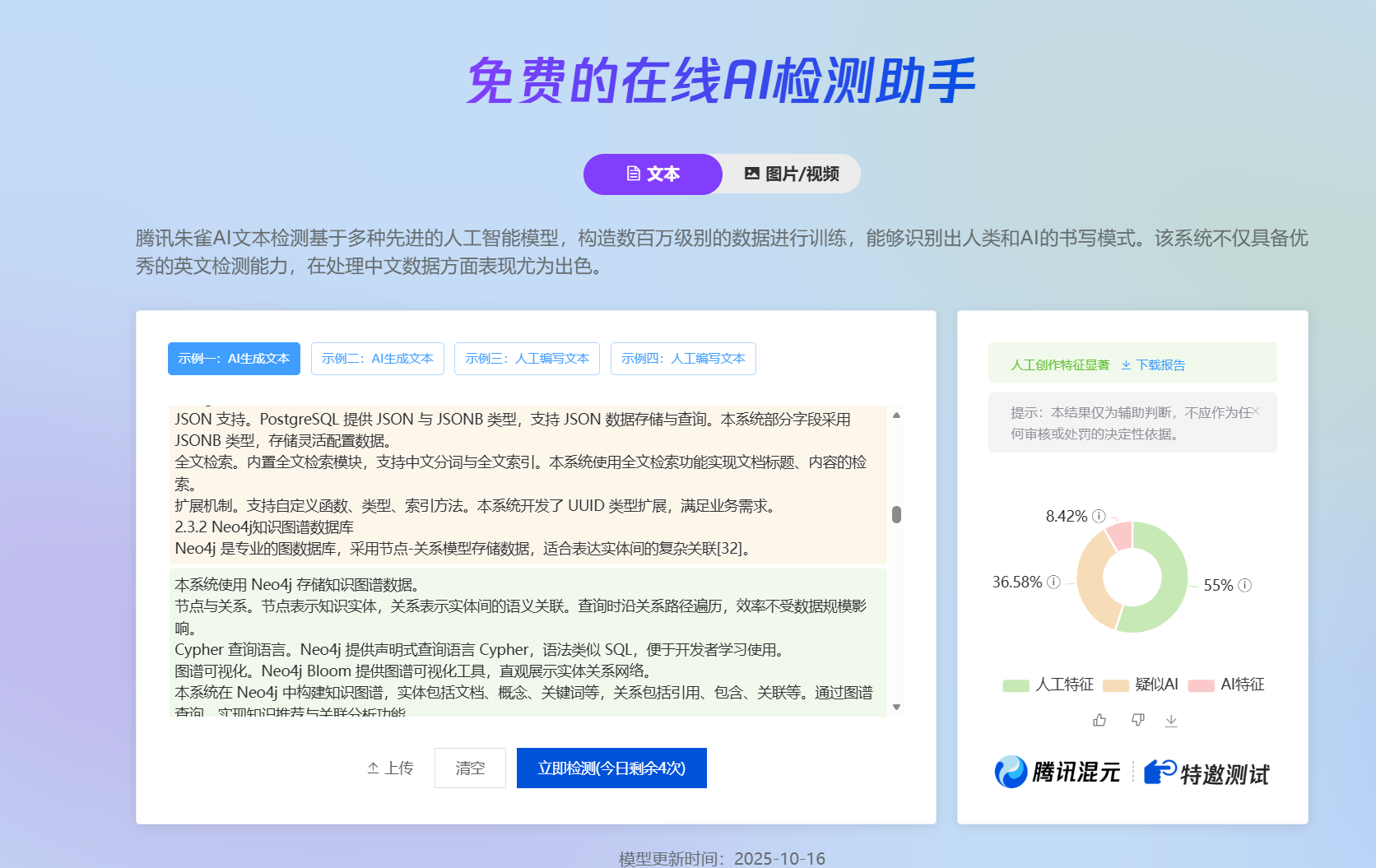This screenshot has width=1376, height=868.
Task: Click 清空 to clear the text
Action: tap(470, 768)
